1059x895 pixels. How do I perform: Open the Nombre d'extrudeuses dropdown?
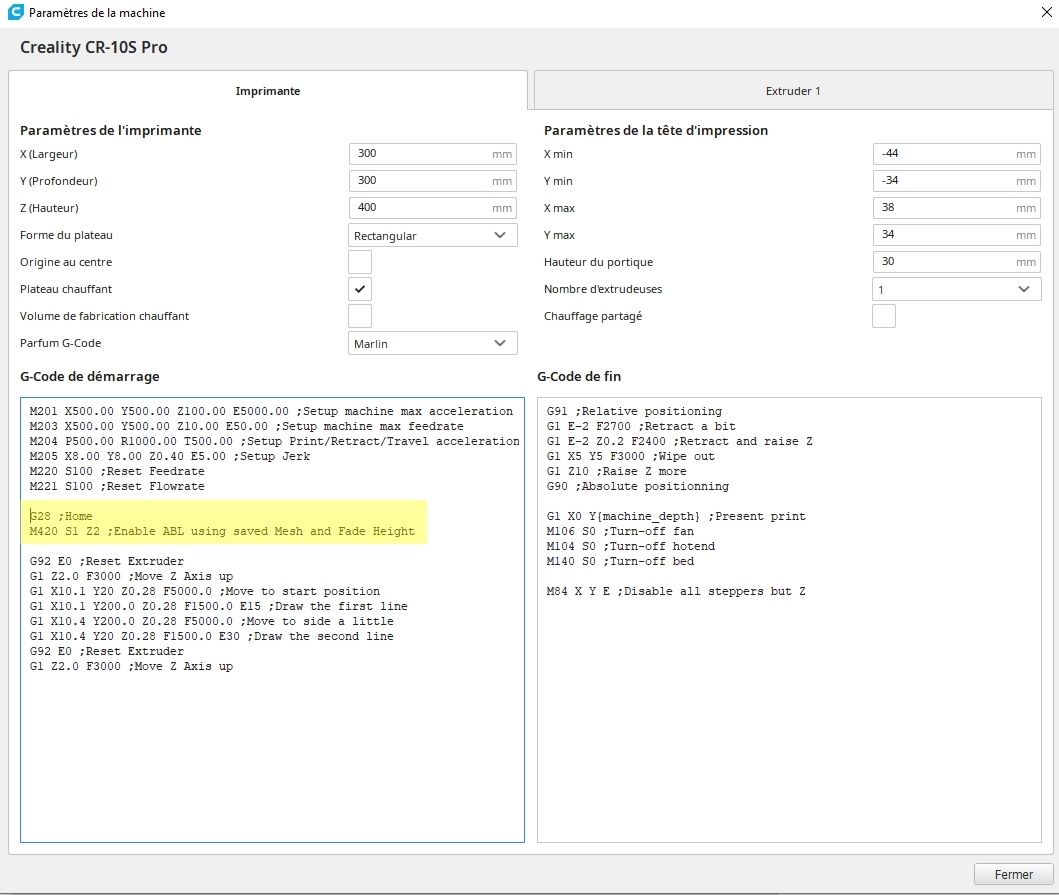pyautogui.click(x=957, y=289)
